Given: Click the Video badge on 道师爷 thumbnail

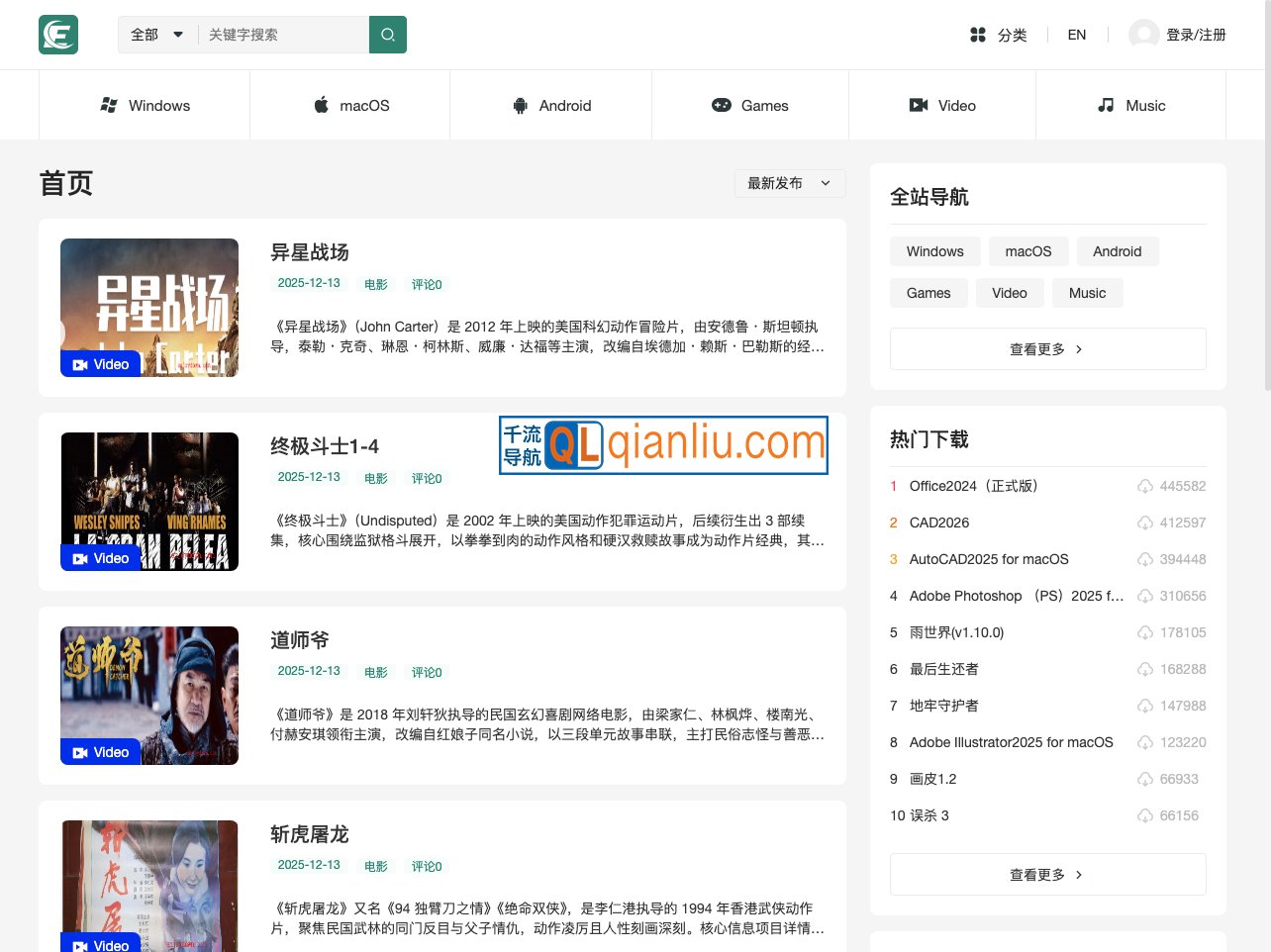Looking at the screenshot, I should pos(101,752).
